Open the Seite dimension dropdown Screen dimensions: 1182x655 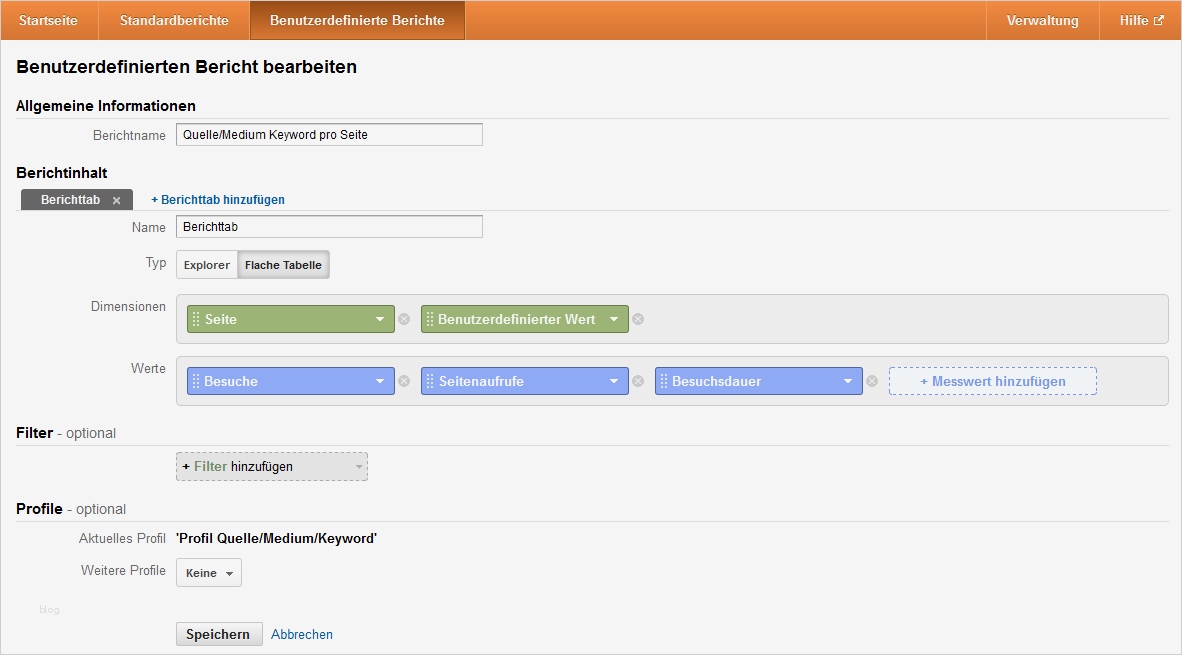click(x=378, y=318)
